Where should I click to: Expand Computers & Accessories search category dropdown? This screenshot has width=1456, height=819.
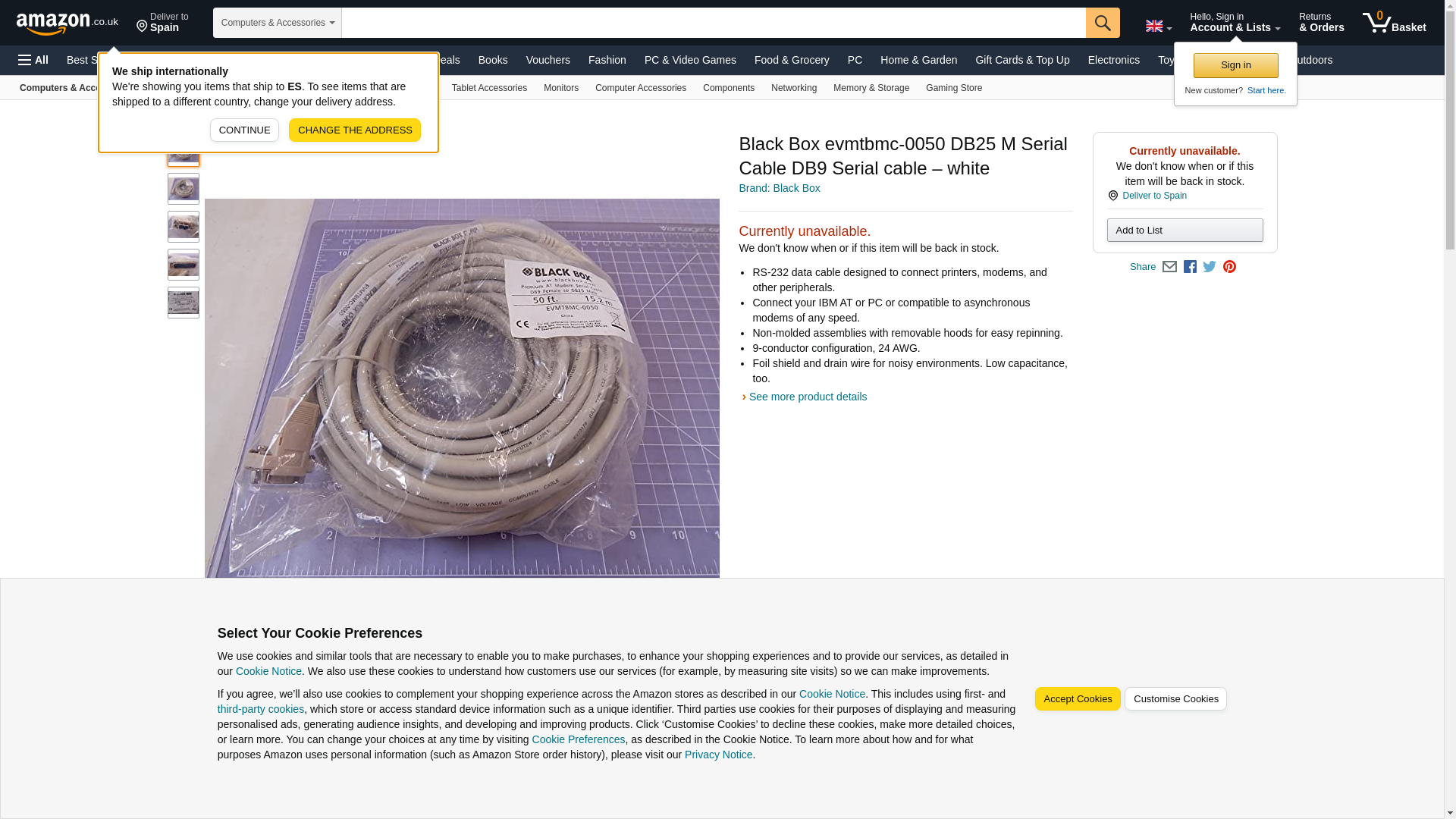(278, 23)
